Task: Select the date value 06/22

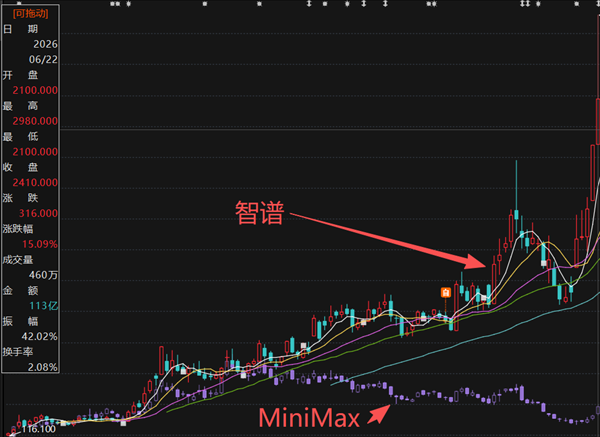Action: tap(43, 60)
